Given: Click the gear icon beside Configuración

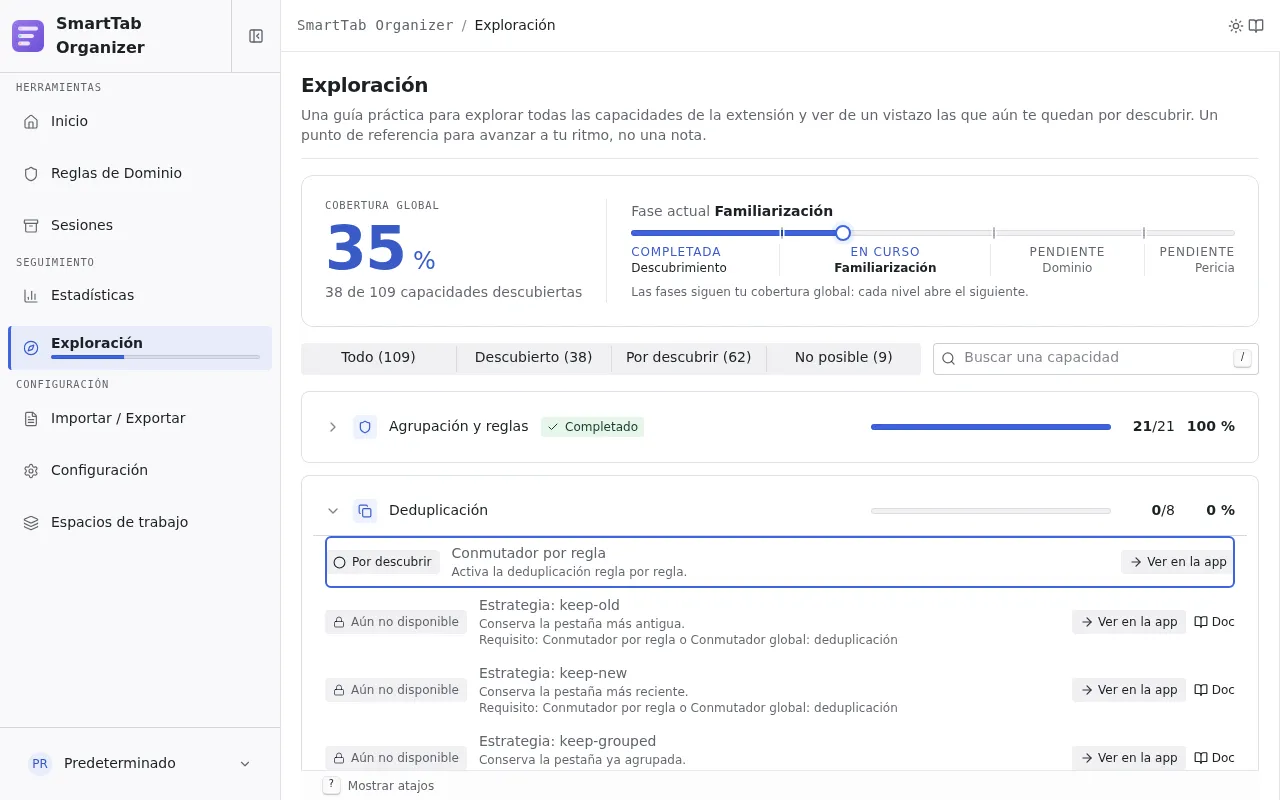Looking at the screenshot, I should (31, 471).
